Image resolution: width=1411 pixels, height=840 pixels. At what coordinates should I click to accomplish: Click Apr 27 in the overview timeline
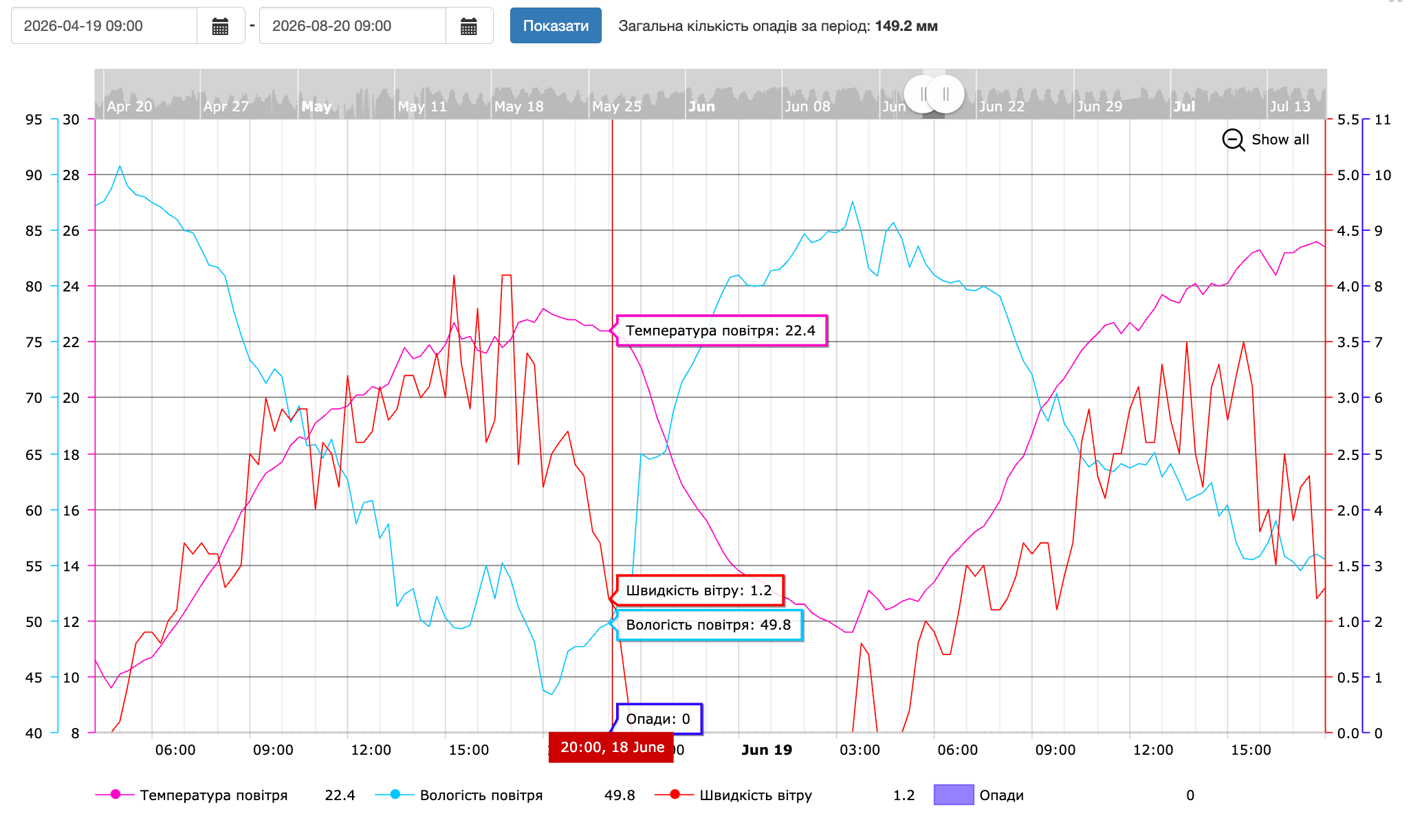[226, 107]
